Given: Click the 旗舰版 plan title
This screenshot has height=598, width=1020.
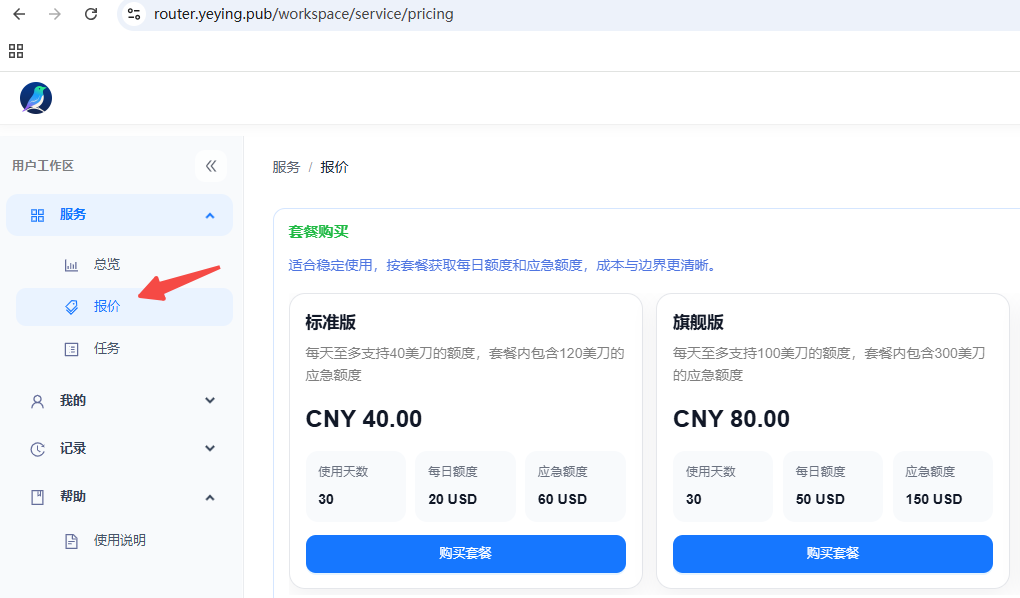Looking at the screenshot, I should pos(698,322).
